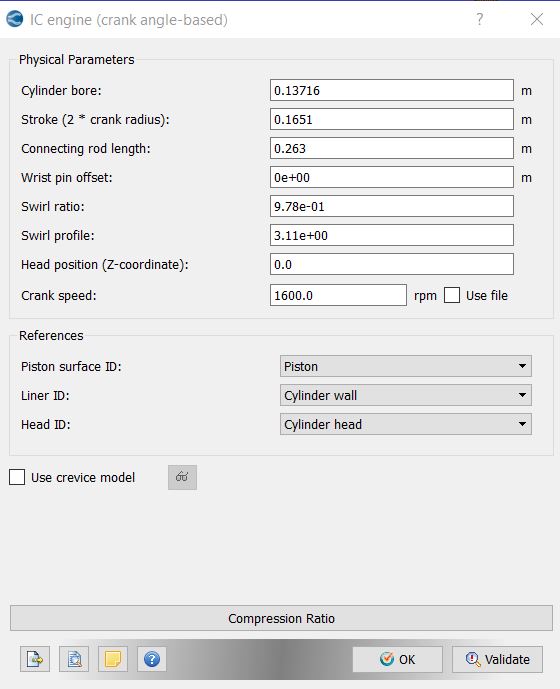
Task: Enable the Use crevice model checkbox
Action: [x=17, y=477]
